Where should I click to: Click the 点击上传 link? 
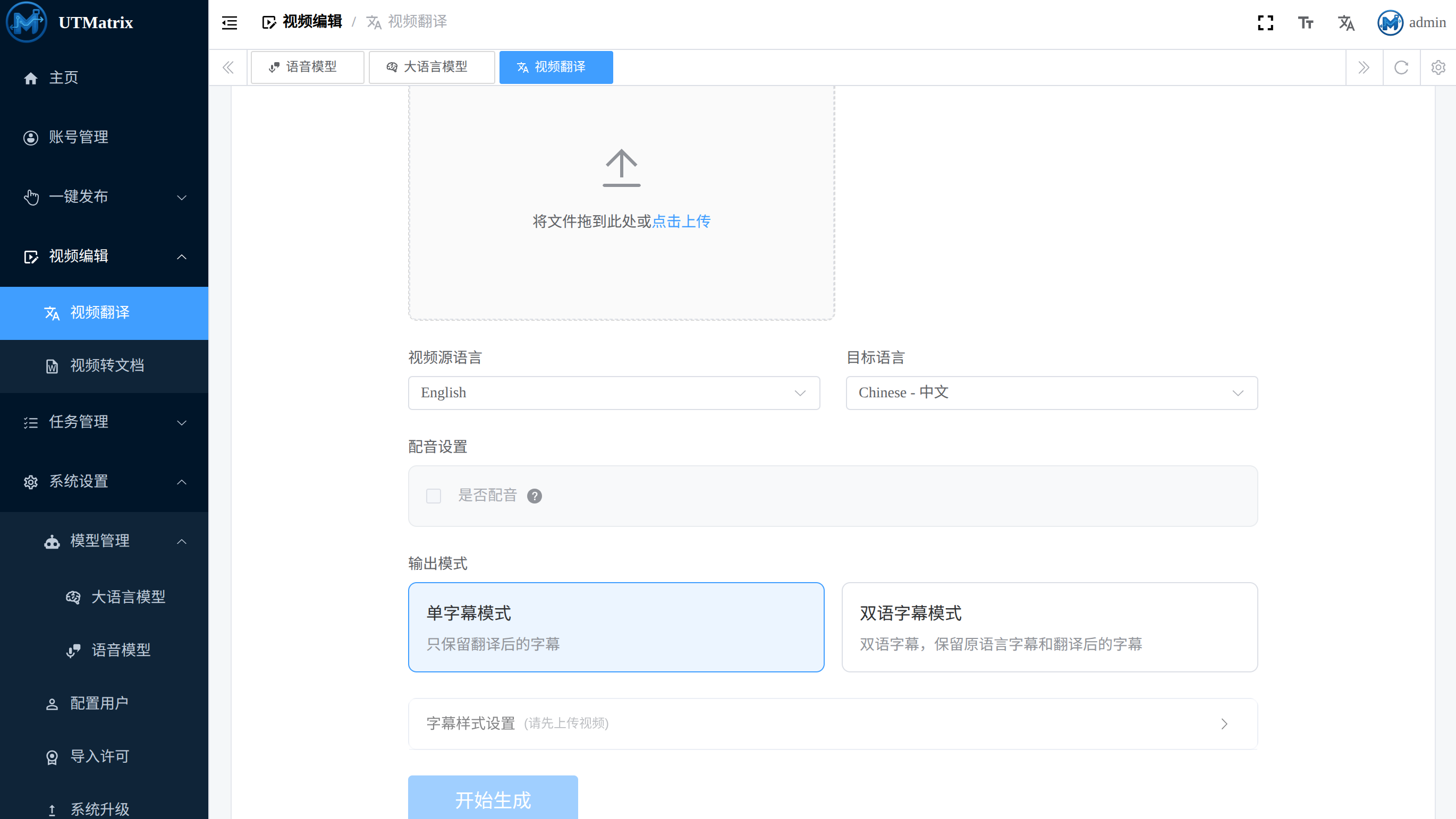tap(681, 221)
